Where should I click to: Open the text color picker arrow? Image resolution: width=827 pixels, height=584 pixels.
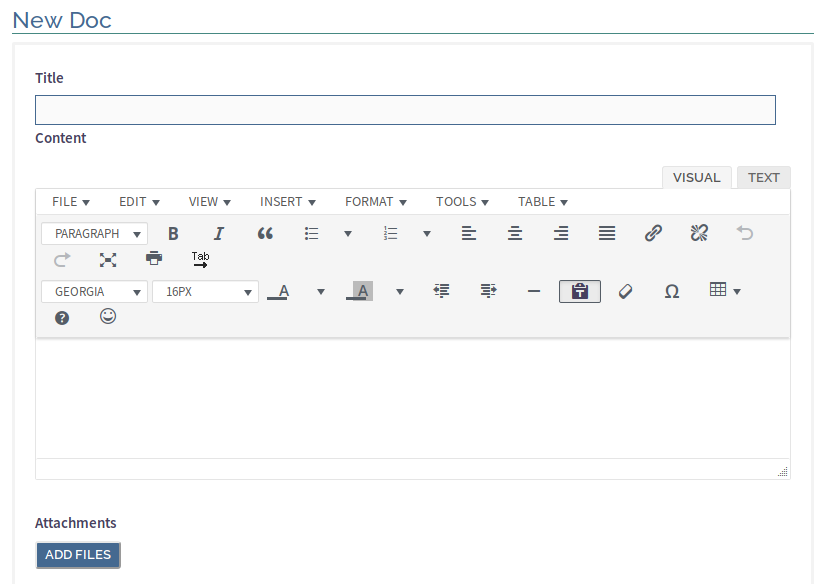321,291
